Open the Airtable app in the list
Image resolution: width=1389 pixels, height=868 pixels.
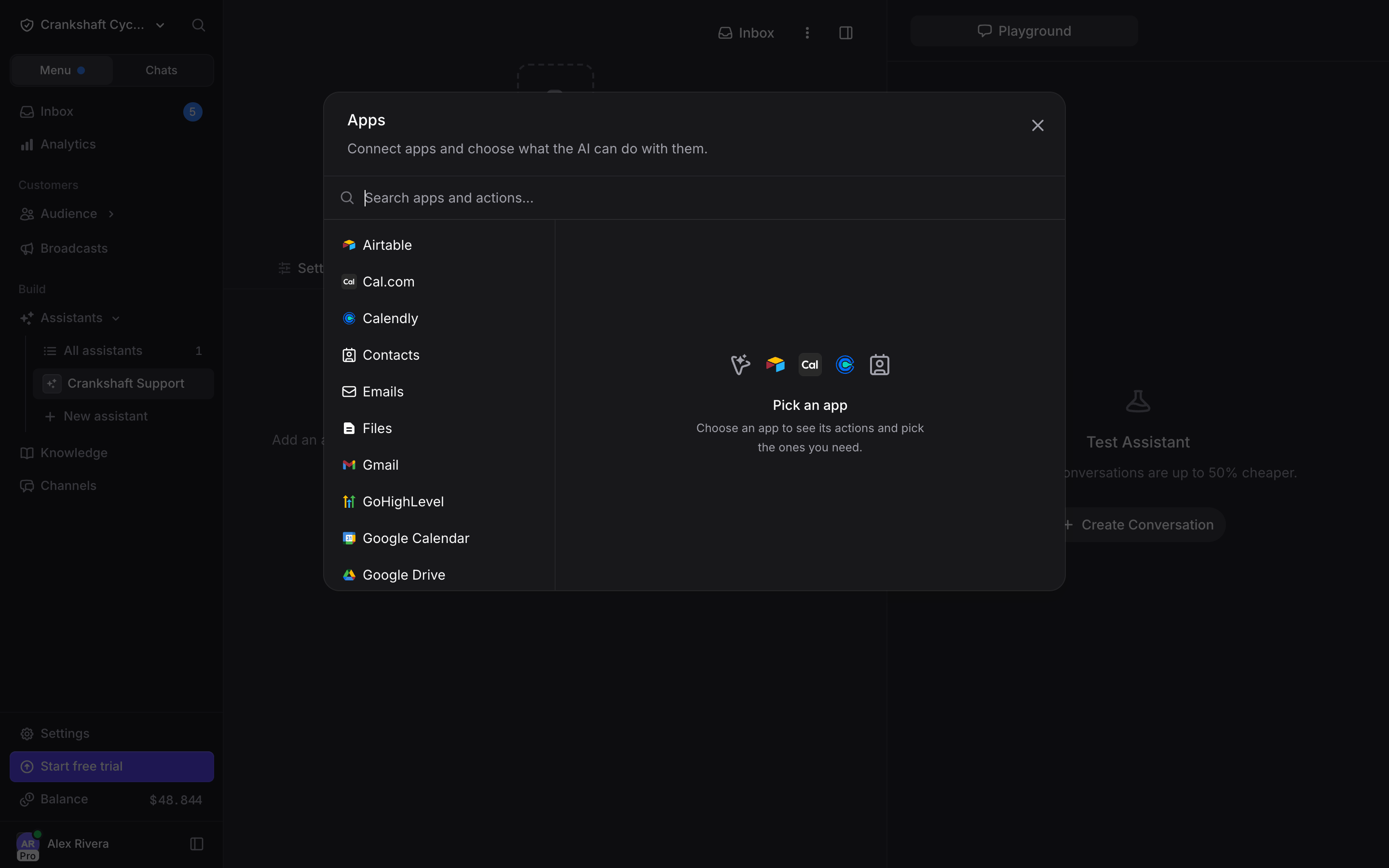(439, 245)
